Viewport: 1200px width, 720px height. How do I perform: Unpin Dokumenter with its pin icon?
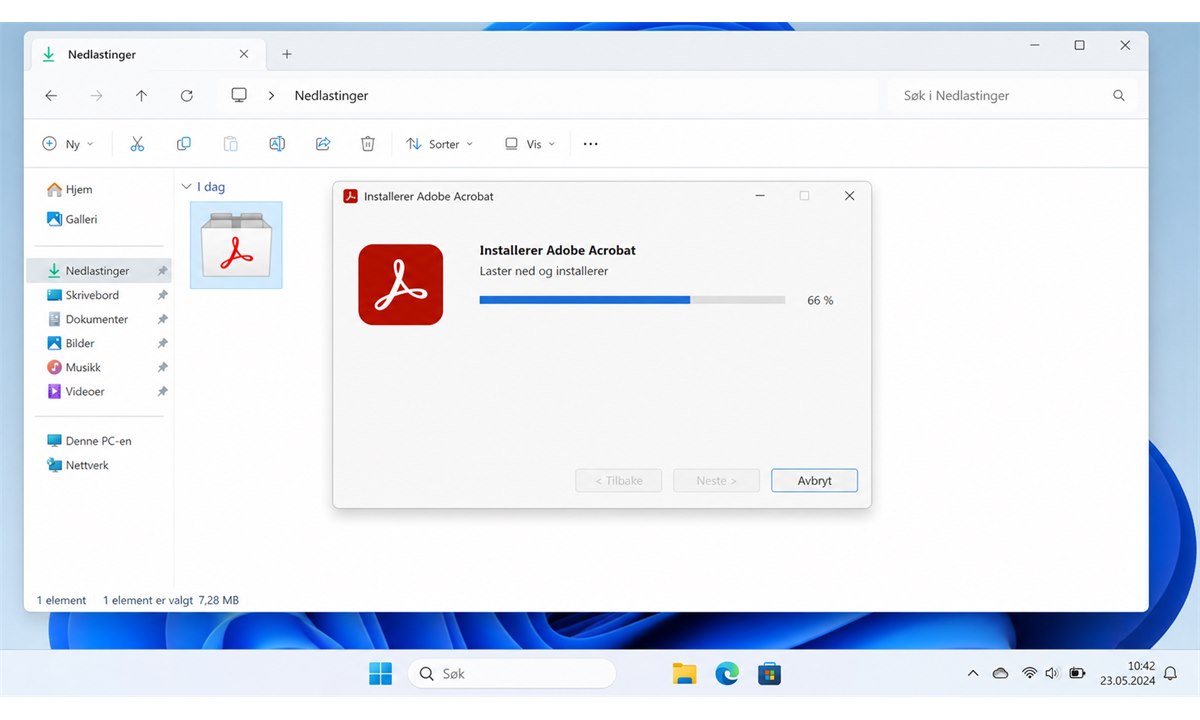pos(162,319)
